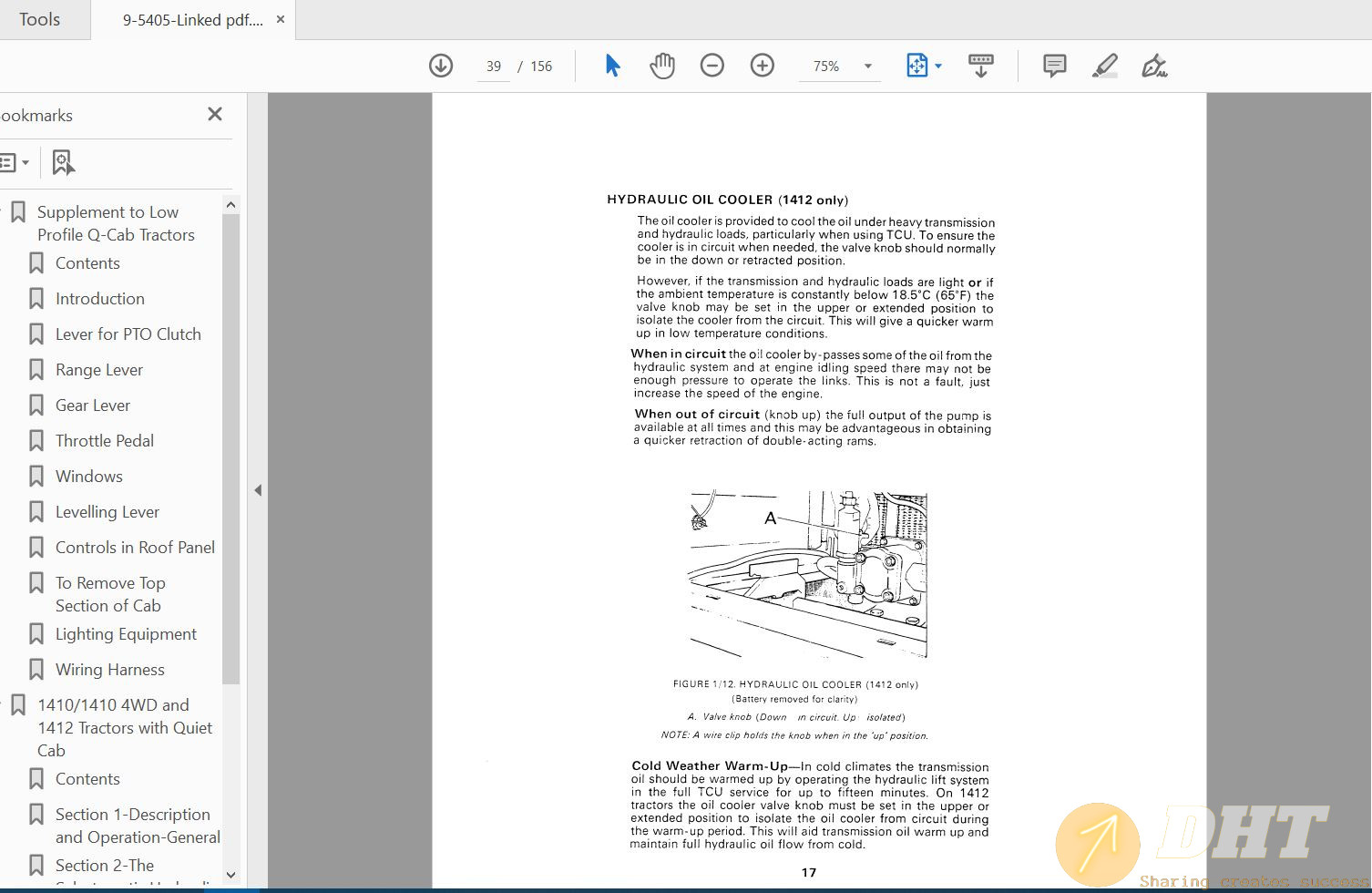Click bookmark icon beside Introduction
1372x893 pixels.
(36, 299)
